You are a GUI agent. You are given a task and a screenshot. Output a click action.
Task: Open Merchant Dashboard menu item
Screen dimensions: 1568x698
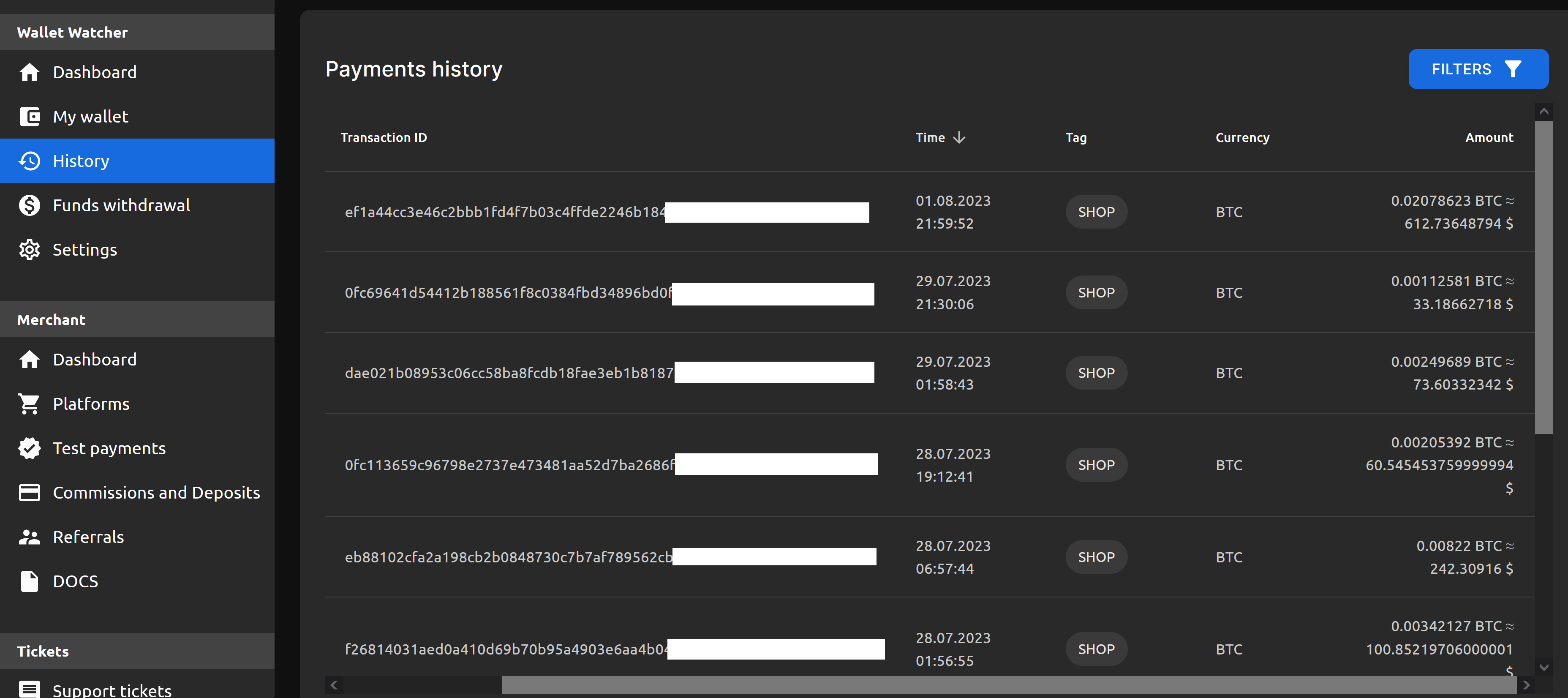tap(94, 360)
